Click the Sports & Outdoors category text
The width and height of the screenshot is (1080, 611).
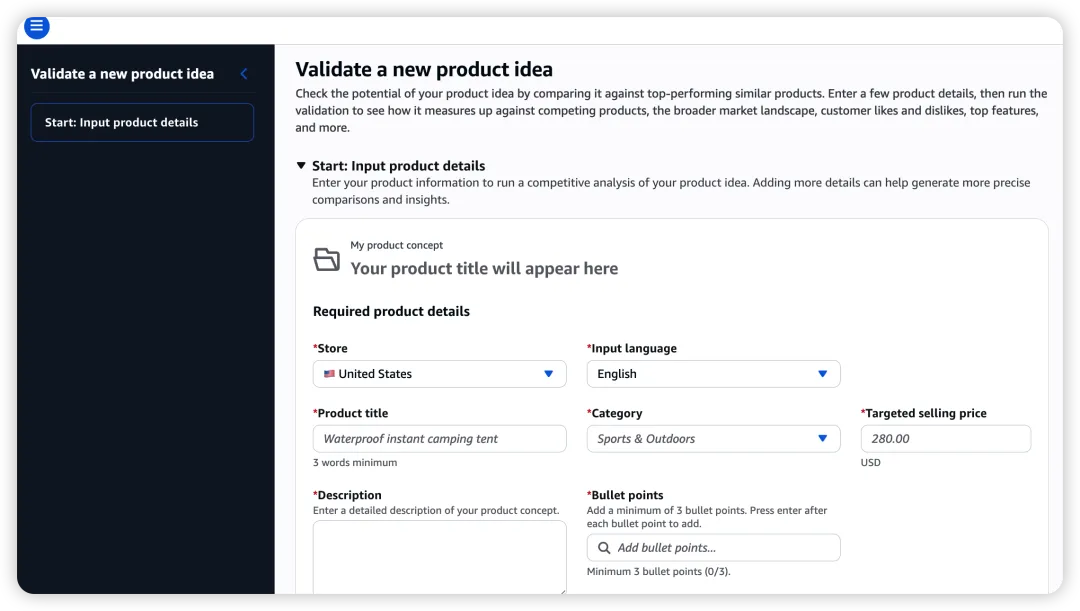coord(646,439)
